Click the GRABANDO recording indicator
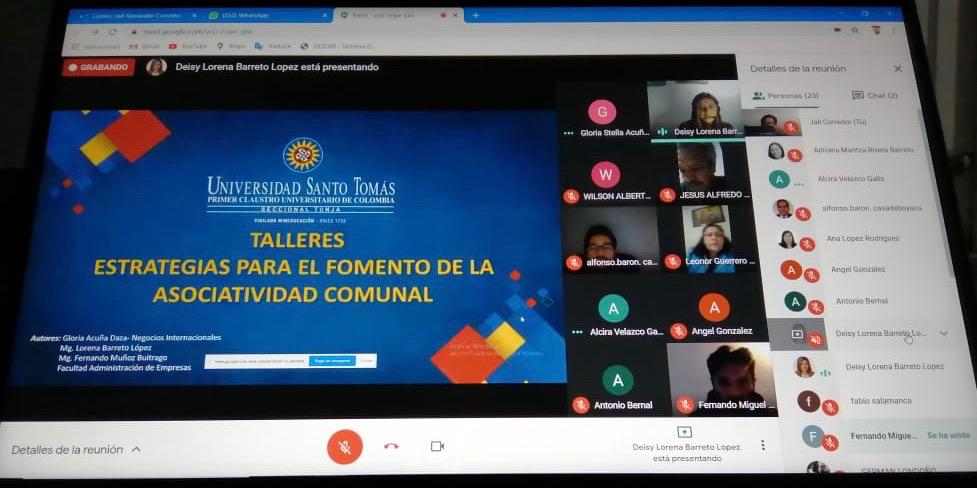This screenshot has width=977, height=488. pos(98,67)
